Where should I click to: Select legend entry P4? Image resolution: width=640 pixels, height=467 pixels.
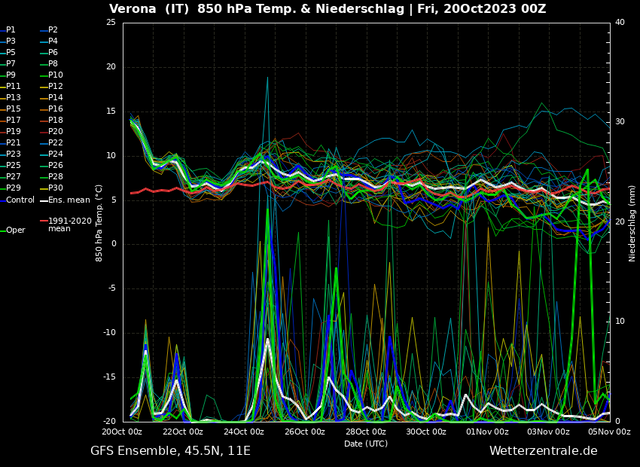click(49, 41)
